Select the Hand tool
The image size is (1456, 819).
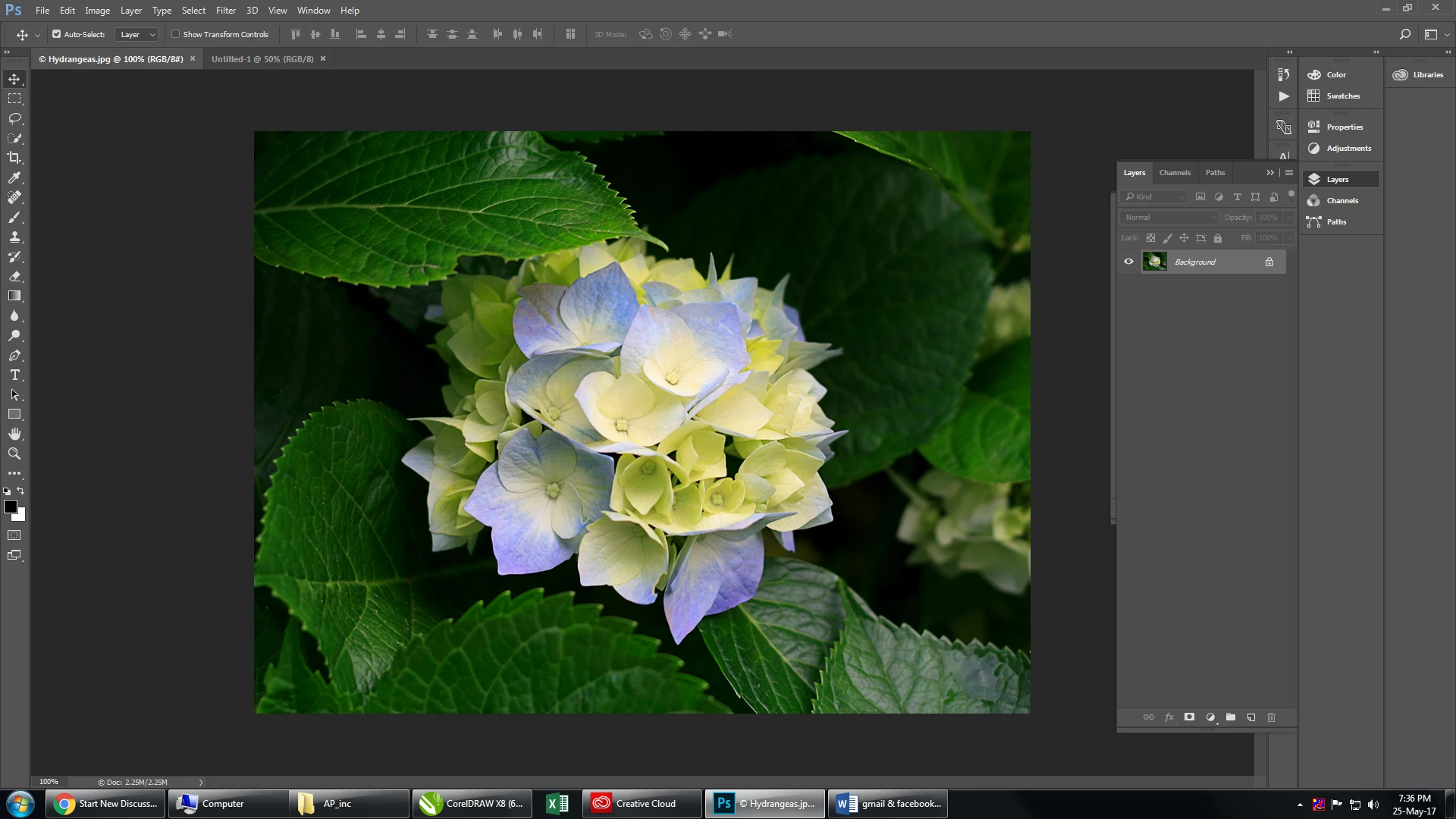pos(14,435)
